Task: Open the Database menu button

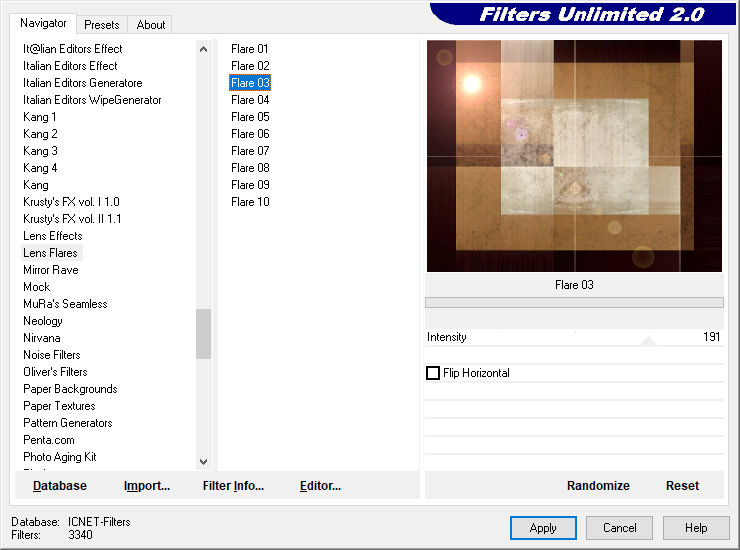Action: (x=60, y=486)
